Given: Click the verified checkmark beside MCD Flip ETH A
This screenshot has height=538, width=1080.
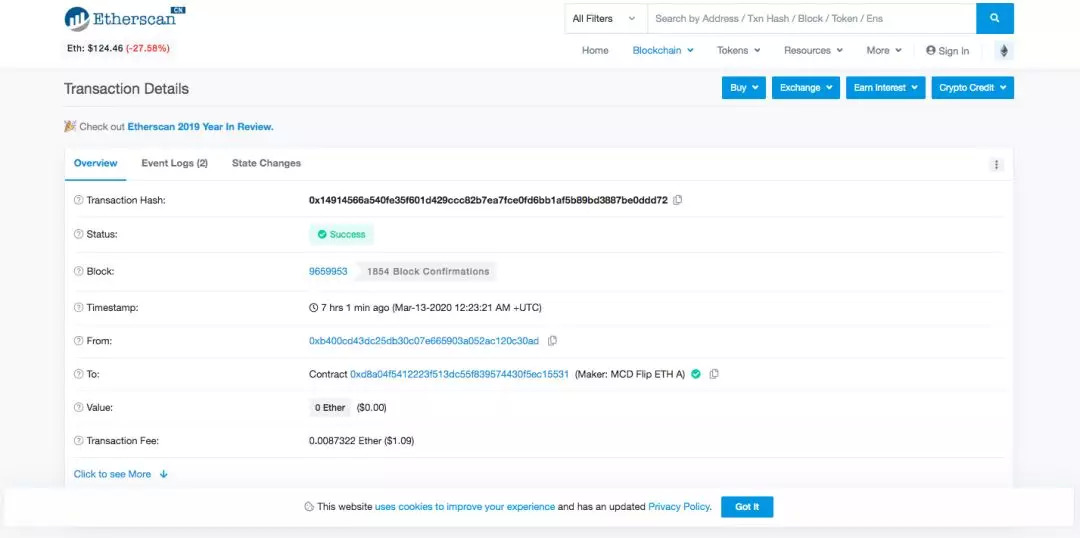Looking at the screenshot, I should [696, 374].
